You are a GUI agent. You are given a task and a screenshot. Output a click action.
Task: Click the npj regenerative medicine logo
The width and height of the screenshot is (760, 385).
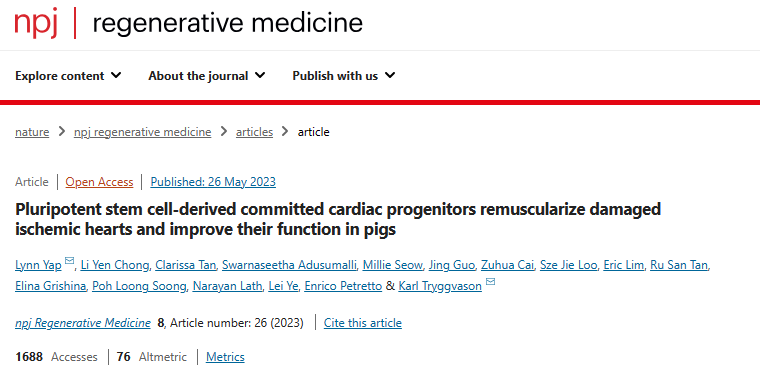coord(189,23)
